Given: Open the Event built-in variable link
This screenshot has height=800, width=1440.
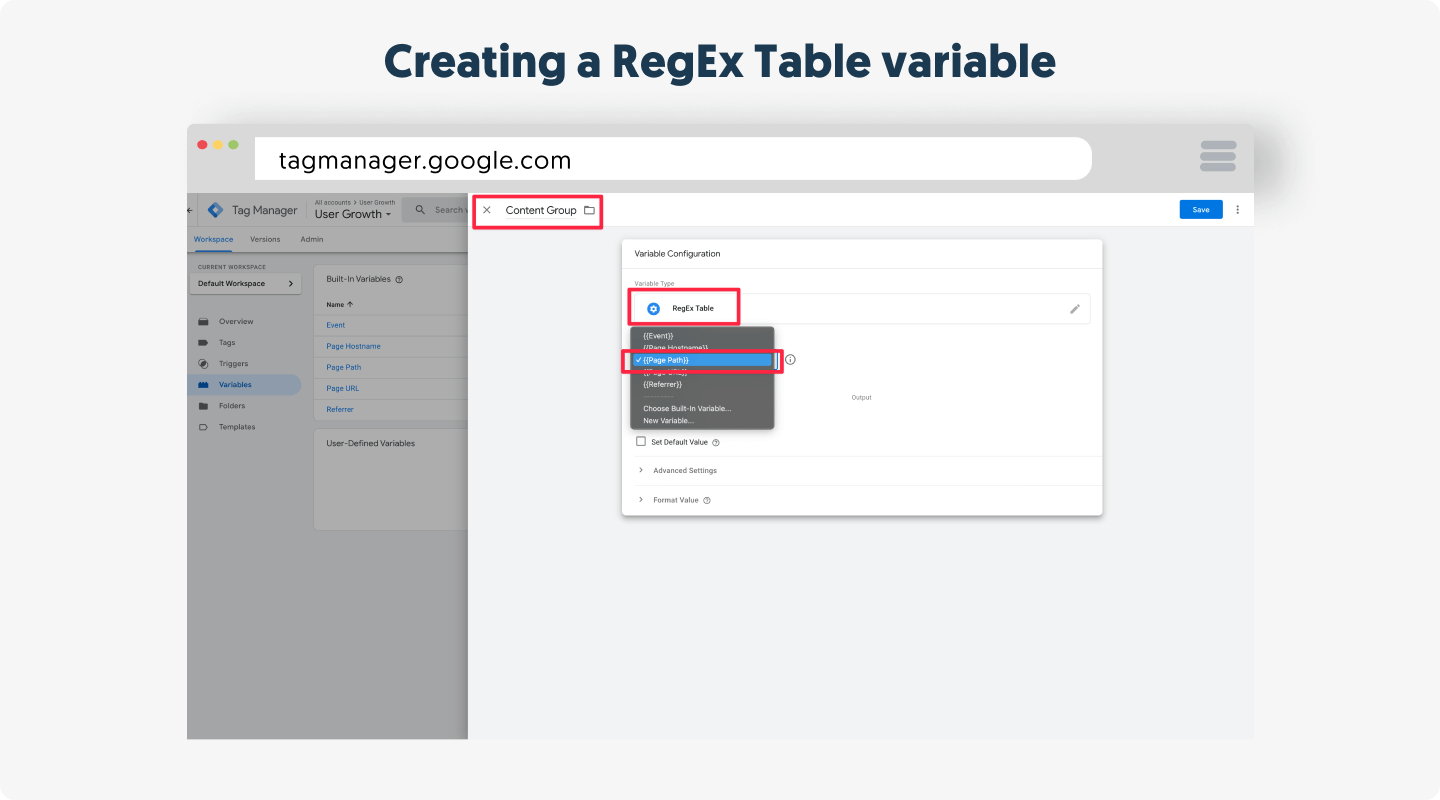Looking at the screenshot, I should tap(335, 325).
